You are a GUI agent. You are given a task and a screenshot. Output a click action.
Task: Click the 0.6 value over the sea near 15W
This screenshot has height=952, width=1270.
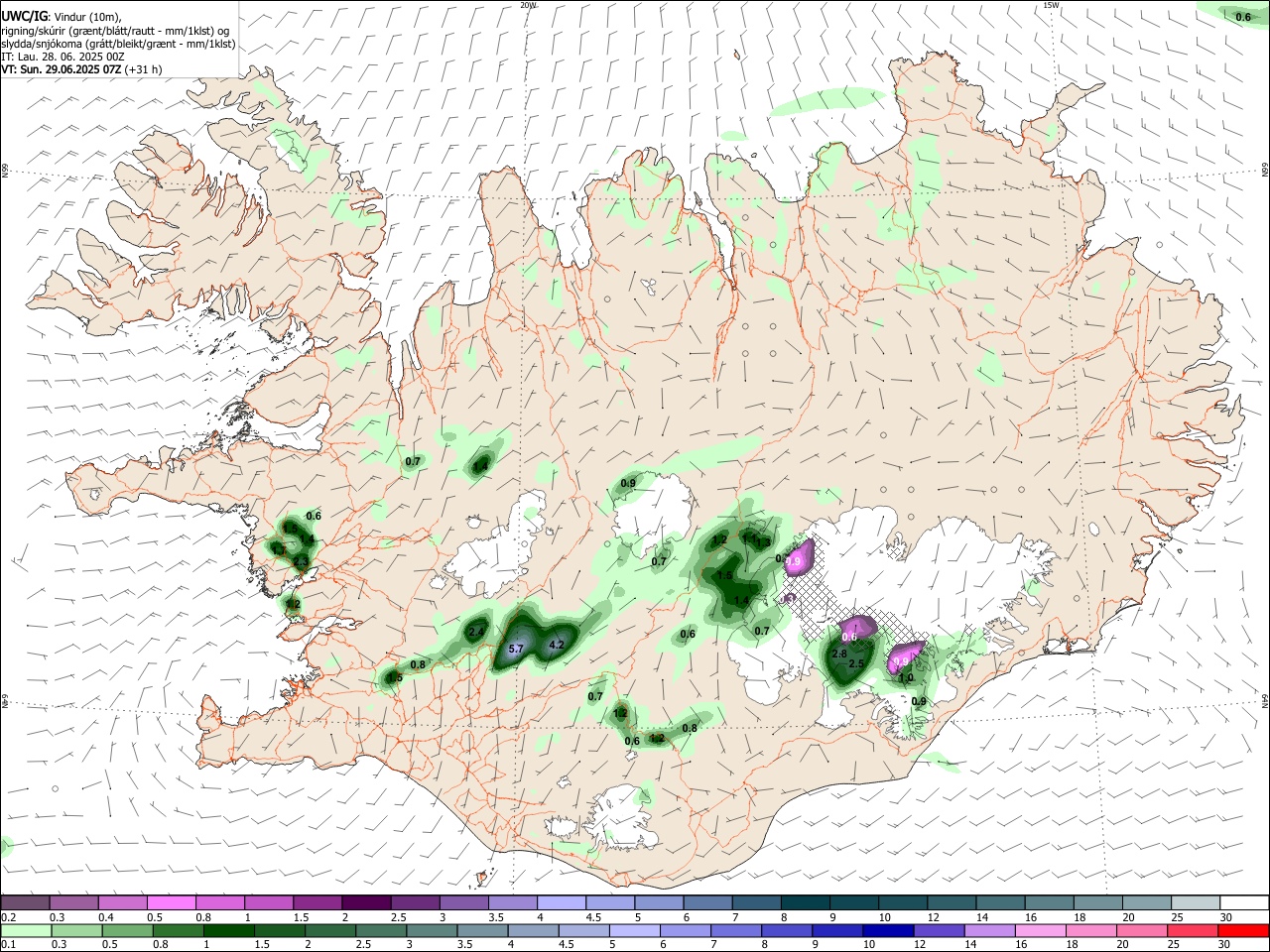(x=1242, y=17)
